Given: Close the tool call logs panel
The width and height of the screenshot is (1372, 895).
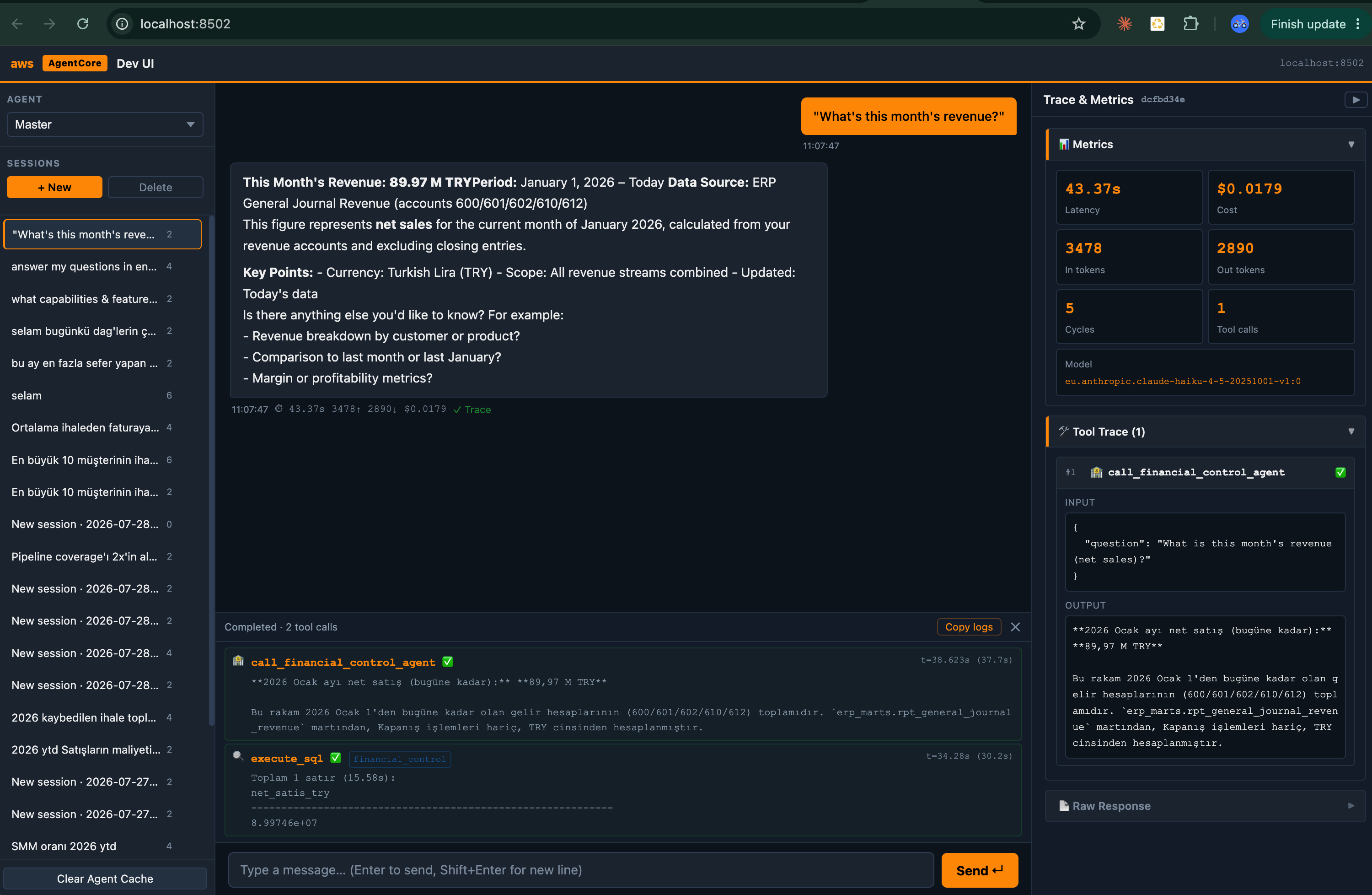Looking at the screenshot, I should coord(1015,627).
